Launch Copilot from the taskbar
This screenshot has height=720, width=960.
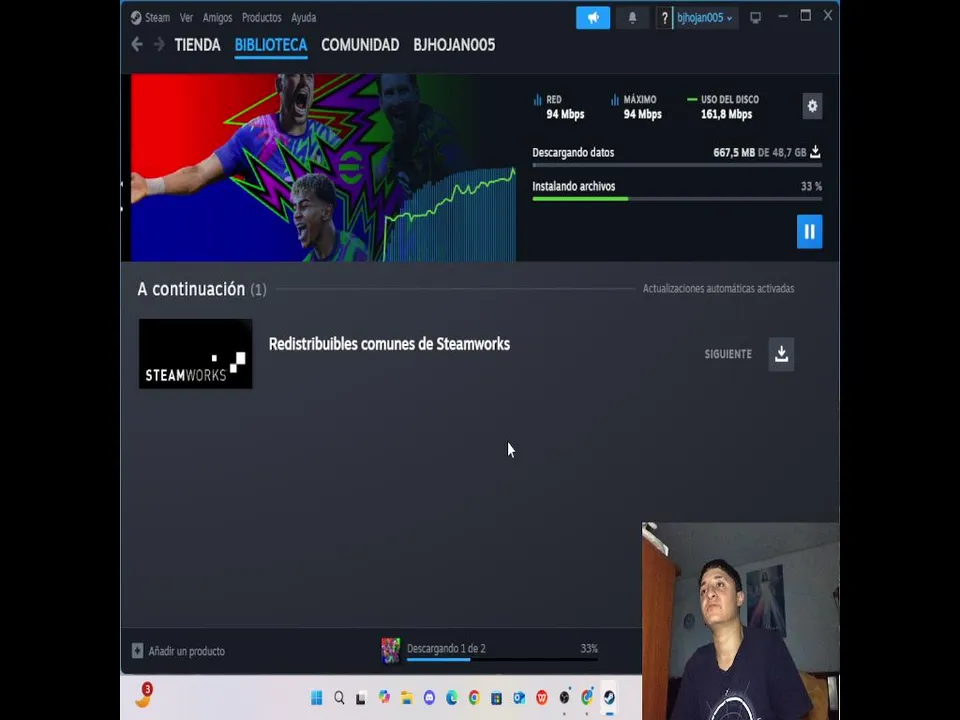pos(384,697)
